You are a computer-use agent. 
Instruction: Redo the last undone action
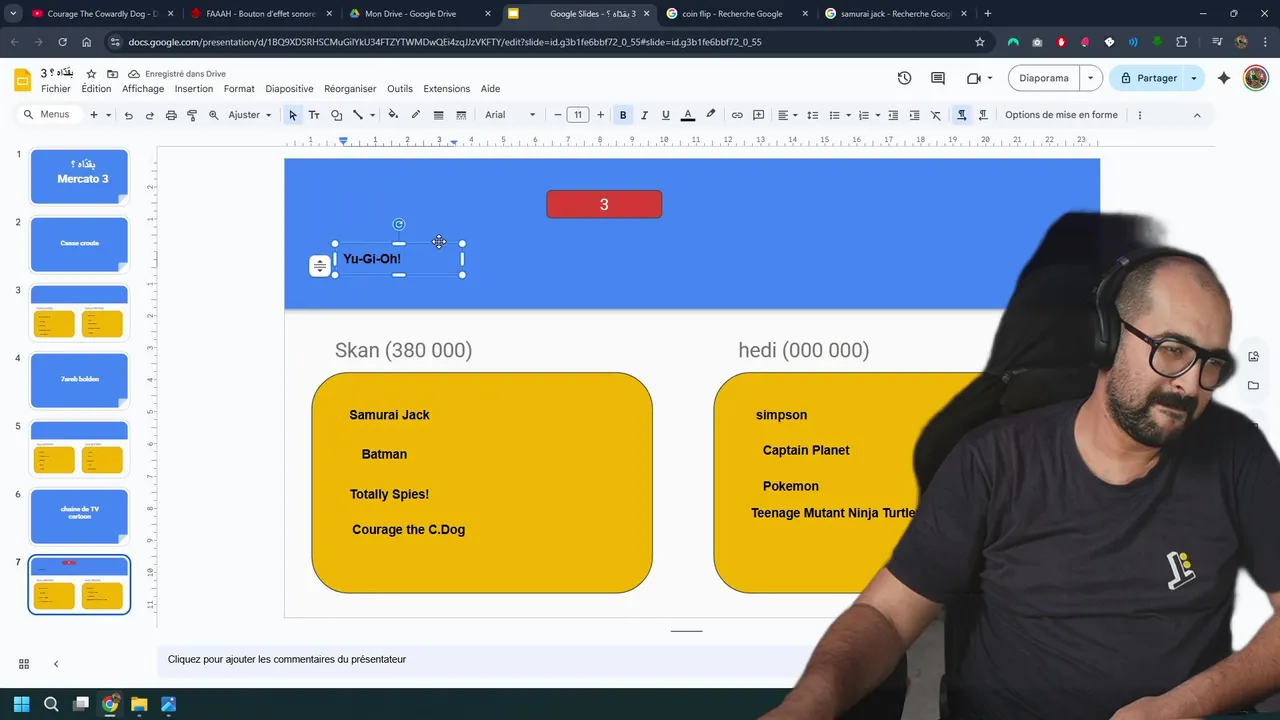[x=150, y=115]
